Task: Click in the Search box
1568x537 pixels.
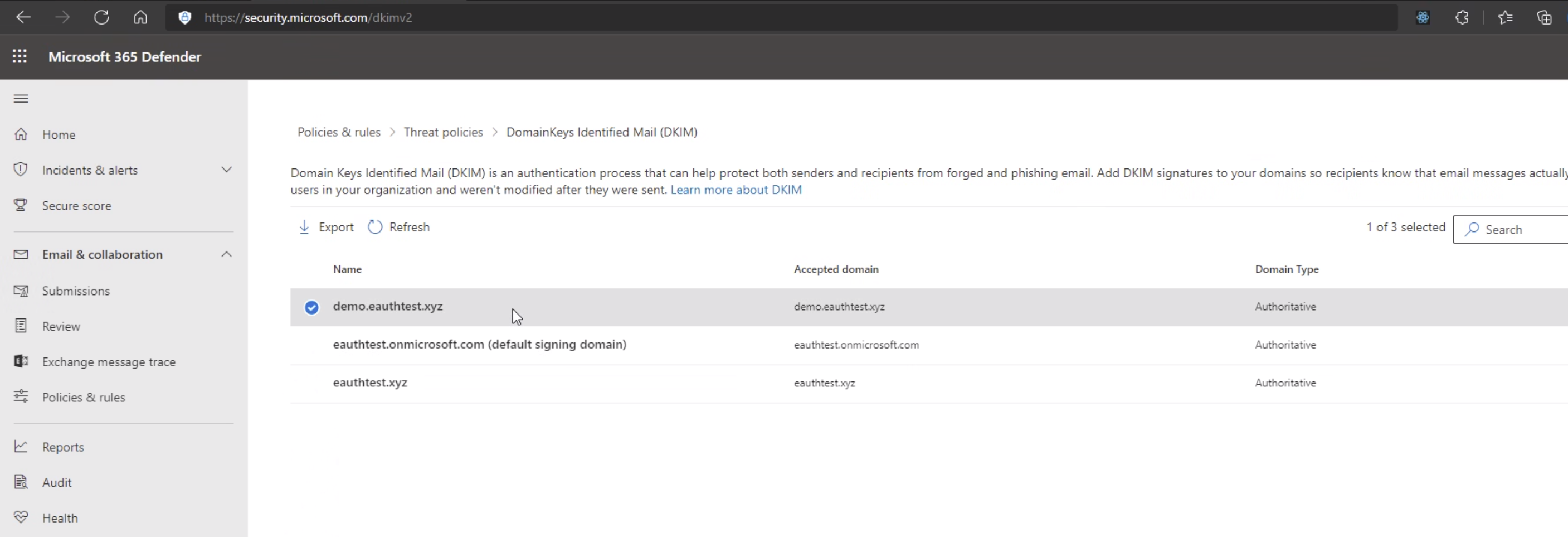Action: point(1510,230)
